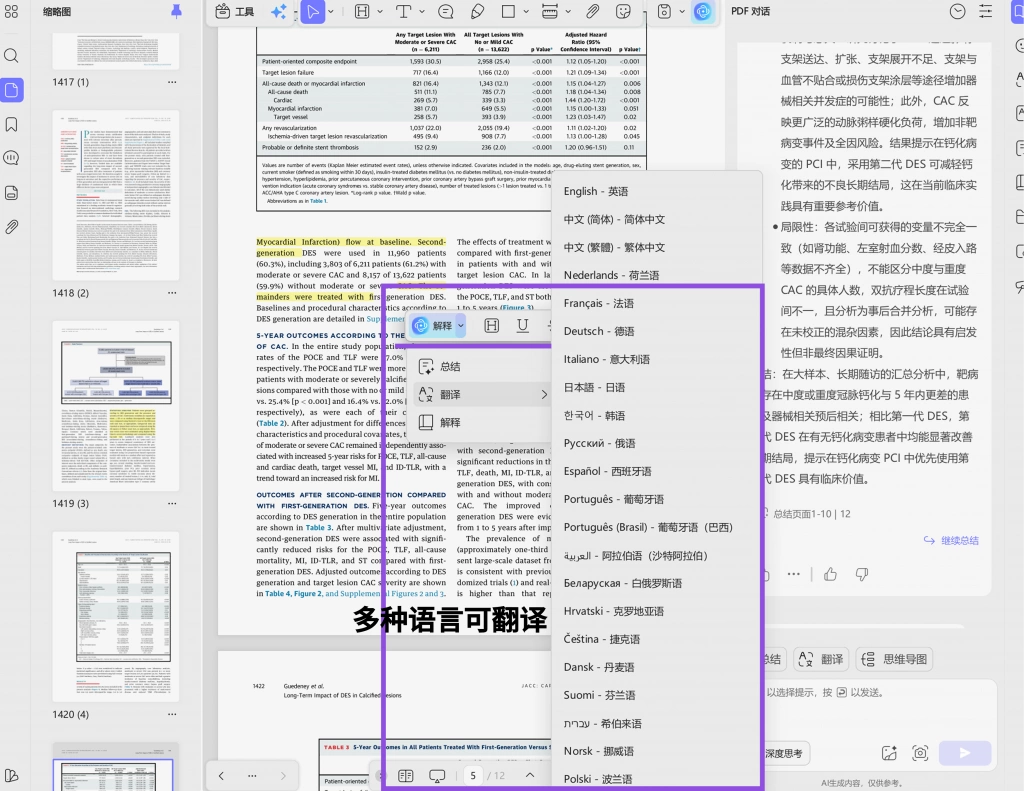The image size is (1024, 791).
Task: Select Русский - 俄语 language
Action: pos(656,443)
